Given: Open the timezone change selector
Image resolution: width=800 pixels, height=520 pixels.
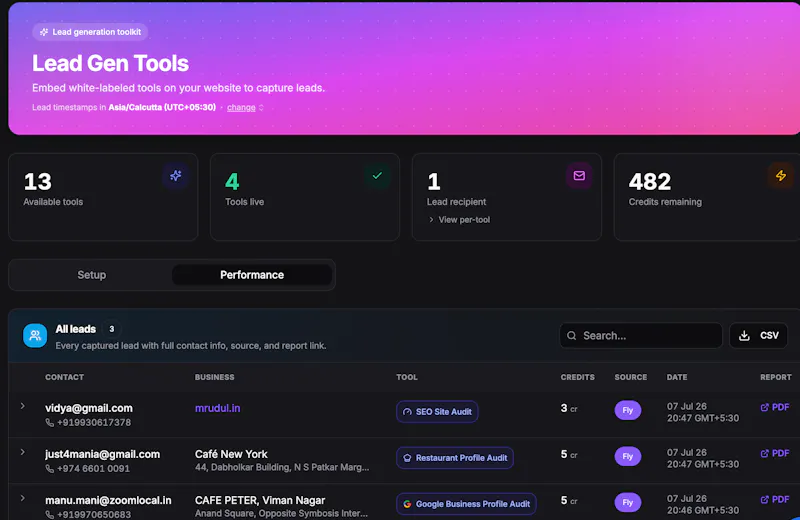Looking at the screenshot, I should click(245, 108).
